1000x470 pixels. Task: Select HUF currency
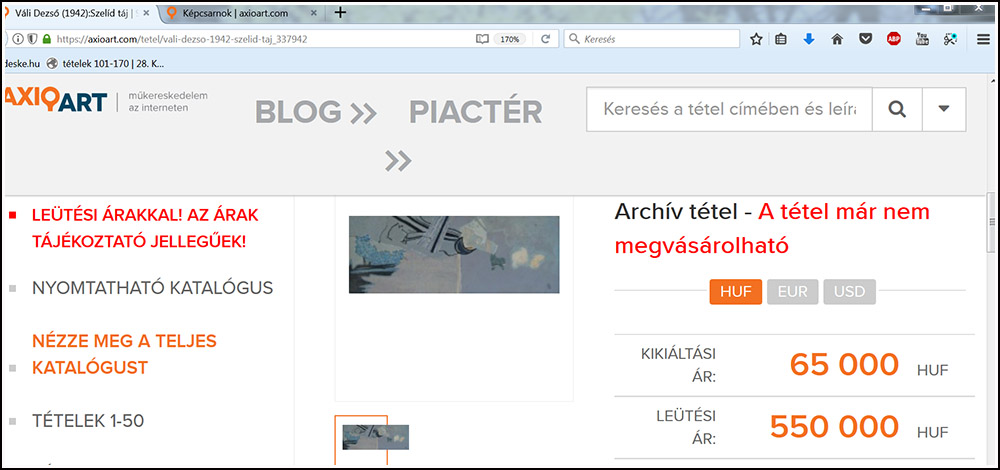[x=735, y=292]
